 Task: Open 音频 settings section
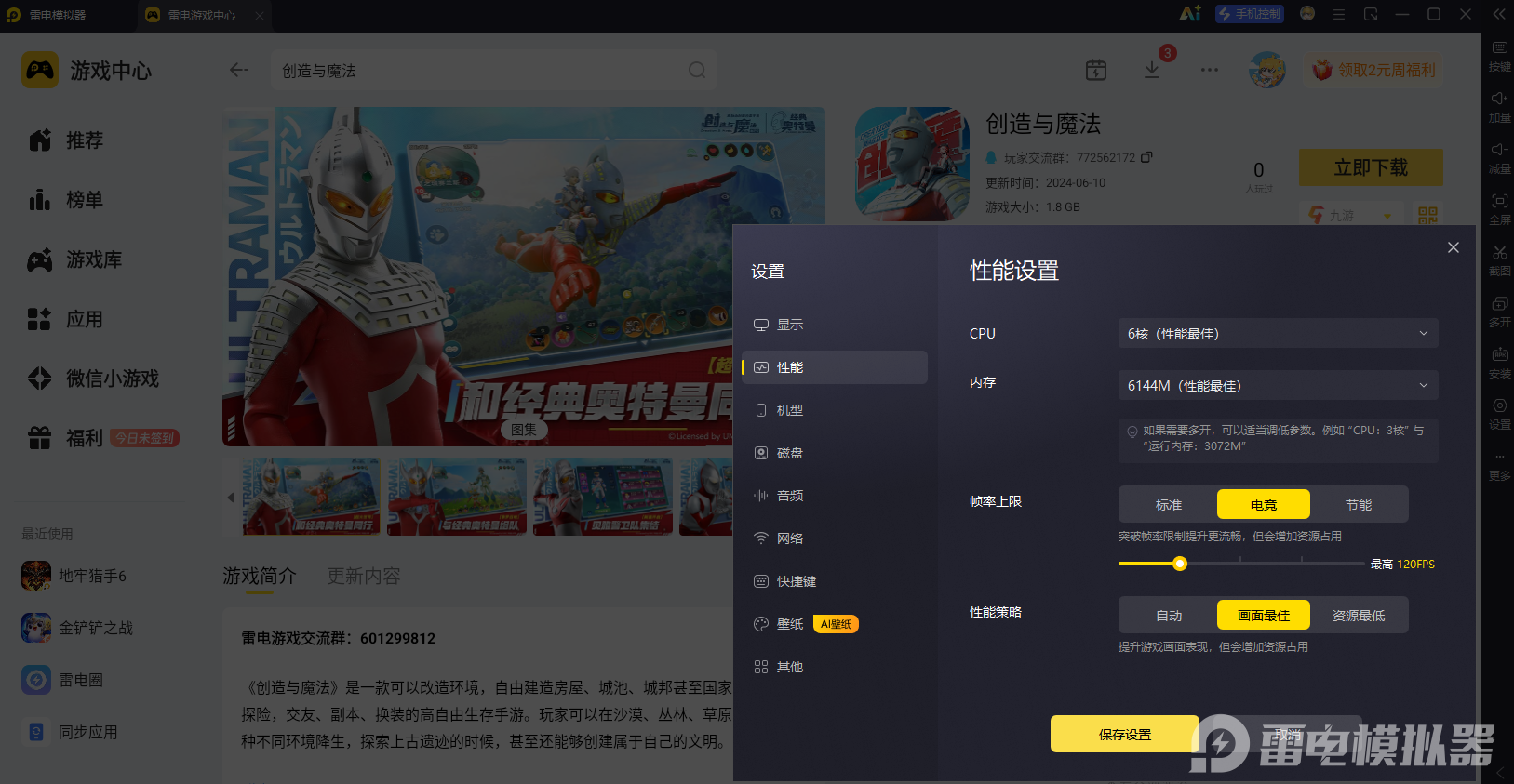click(835, 496)
